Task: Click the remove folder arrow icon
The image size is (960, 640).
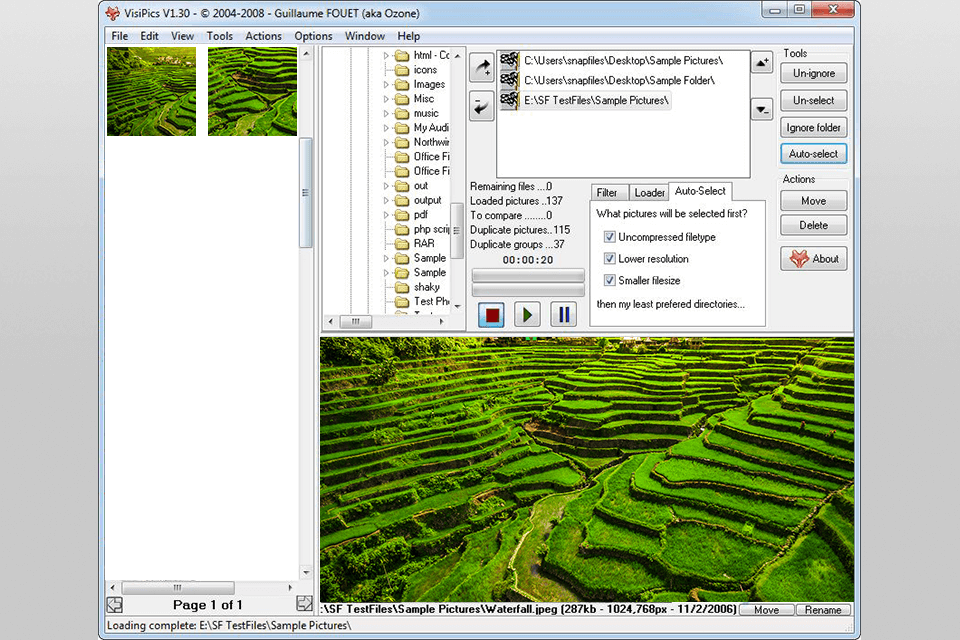Action: click(482, 105)
